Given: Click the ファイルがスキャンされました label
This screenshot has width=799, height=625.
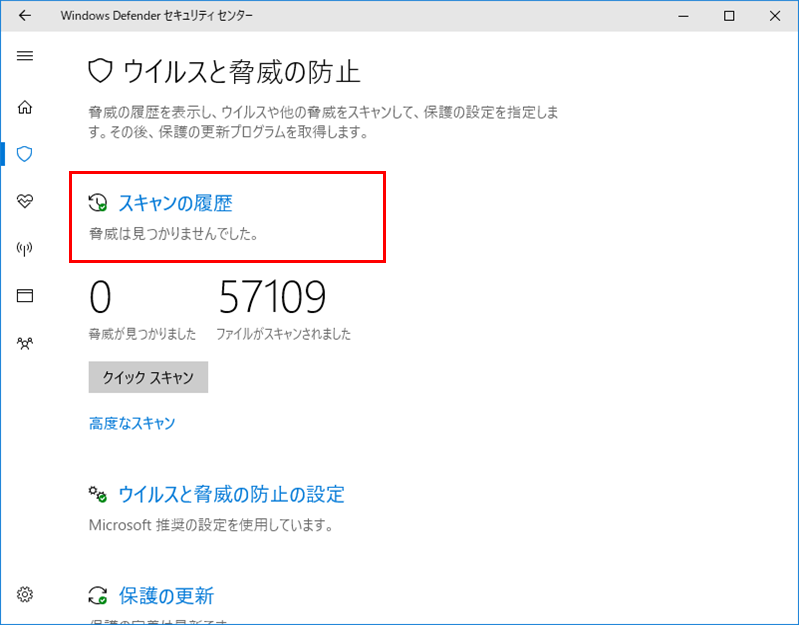Looking at the screenshot, I should click(283, 334).
